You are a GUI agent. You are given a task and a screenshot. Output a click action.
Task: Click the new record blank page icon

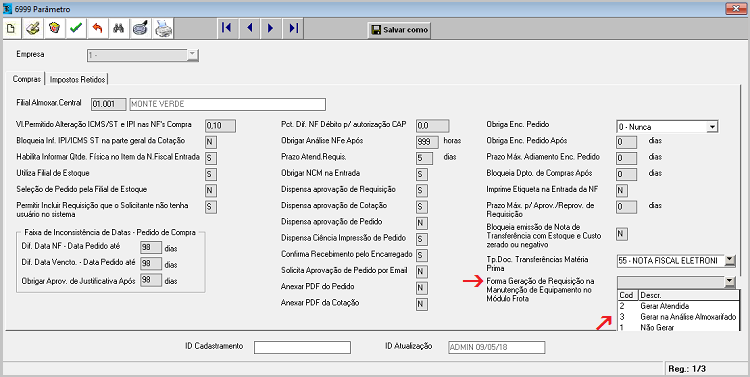click(11, 29)
